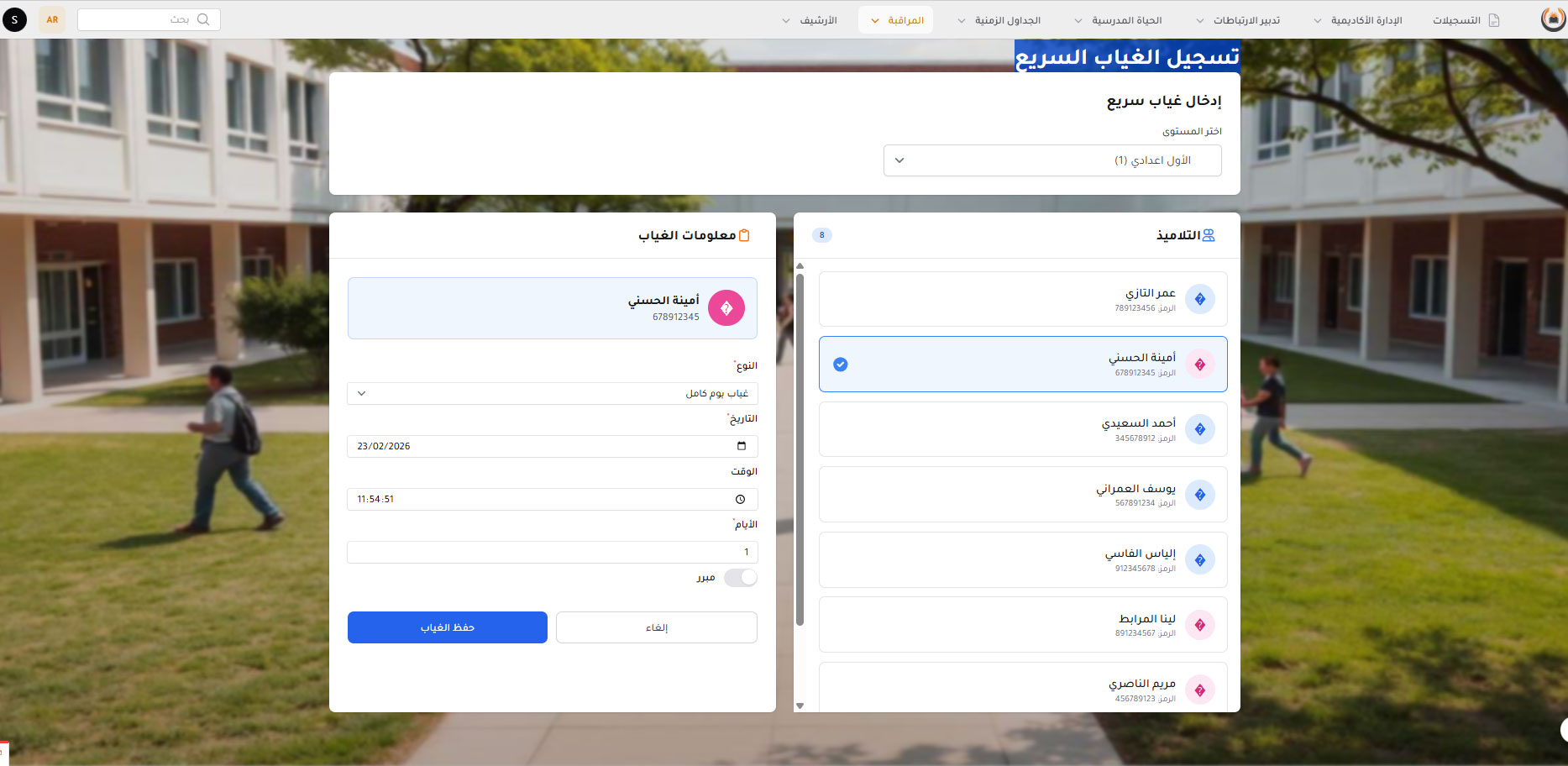This screenshot has height=766, width=1568.
Task: Click the search magnifier icon
Action: [202, 19]
